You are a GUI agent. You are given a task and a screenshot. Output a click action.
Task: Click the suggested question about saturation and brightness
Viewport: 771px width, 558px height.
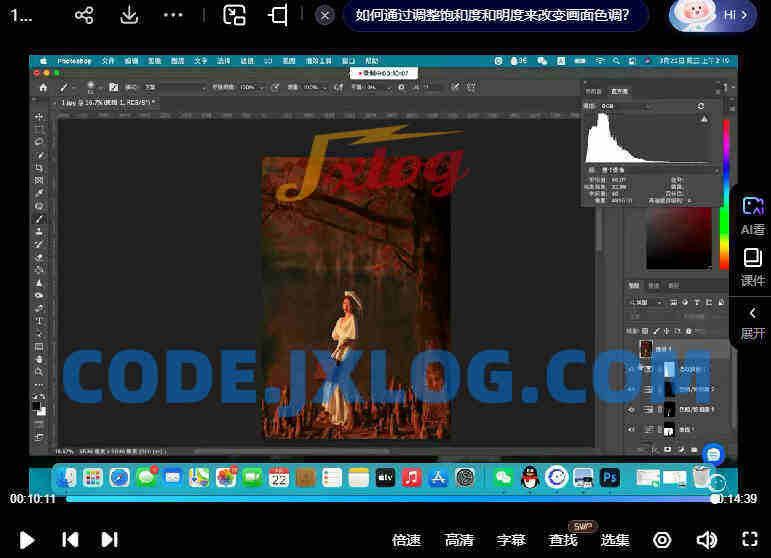click(x=495, y=15)
